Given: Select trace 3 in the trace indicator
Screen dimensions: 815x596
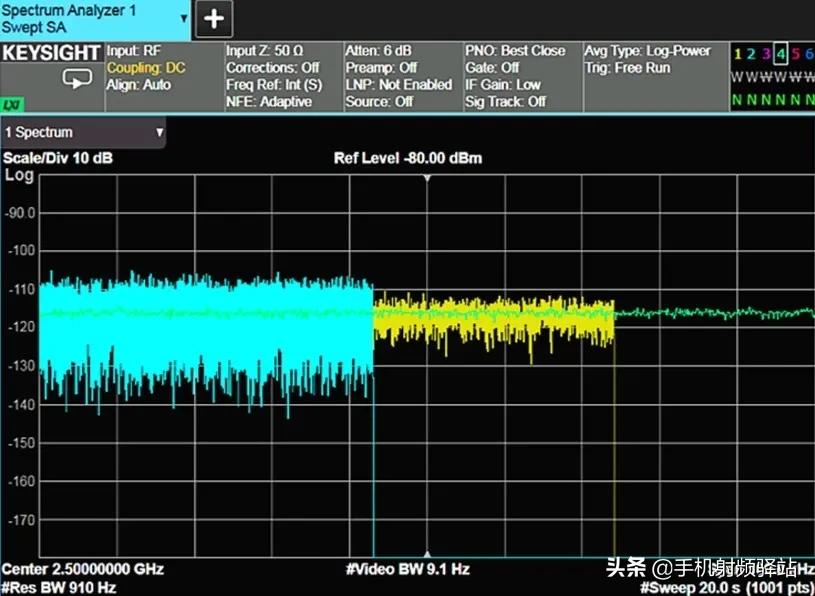Looking at the screenshot, I should click(765, 54).
